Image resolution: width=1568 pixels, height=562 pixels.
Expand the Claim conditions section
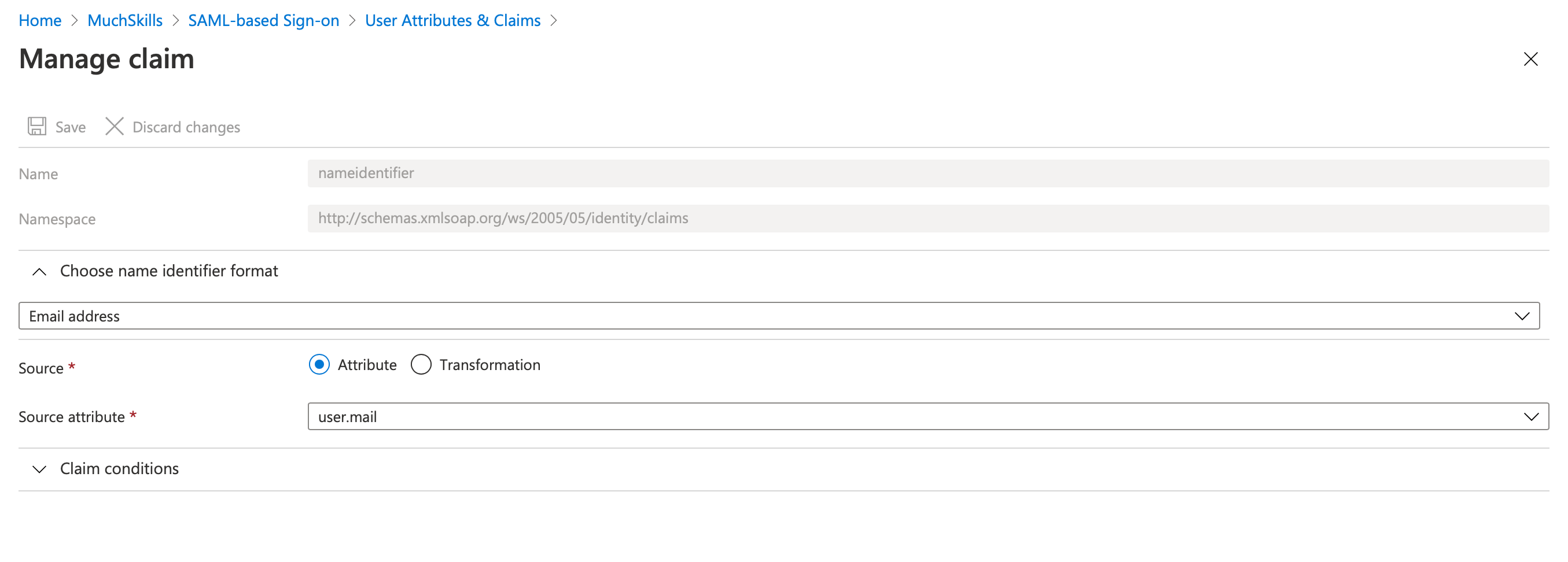(x=119, y=469)
